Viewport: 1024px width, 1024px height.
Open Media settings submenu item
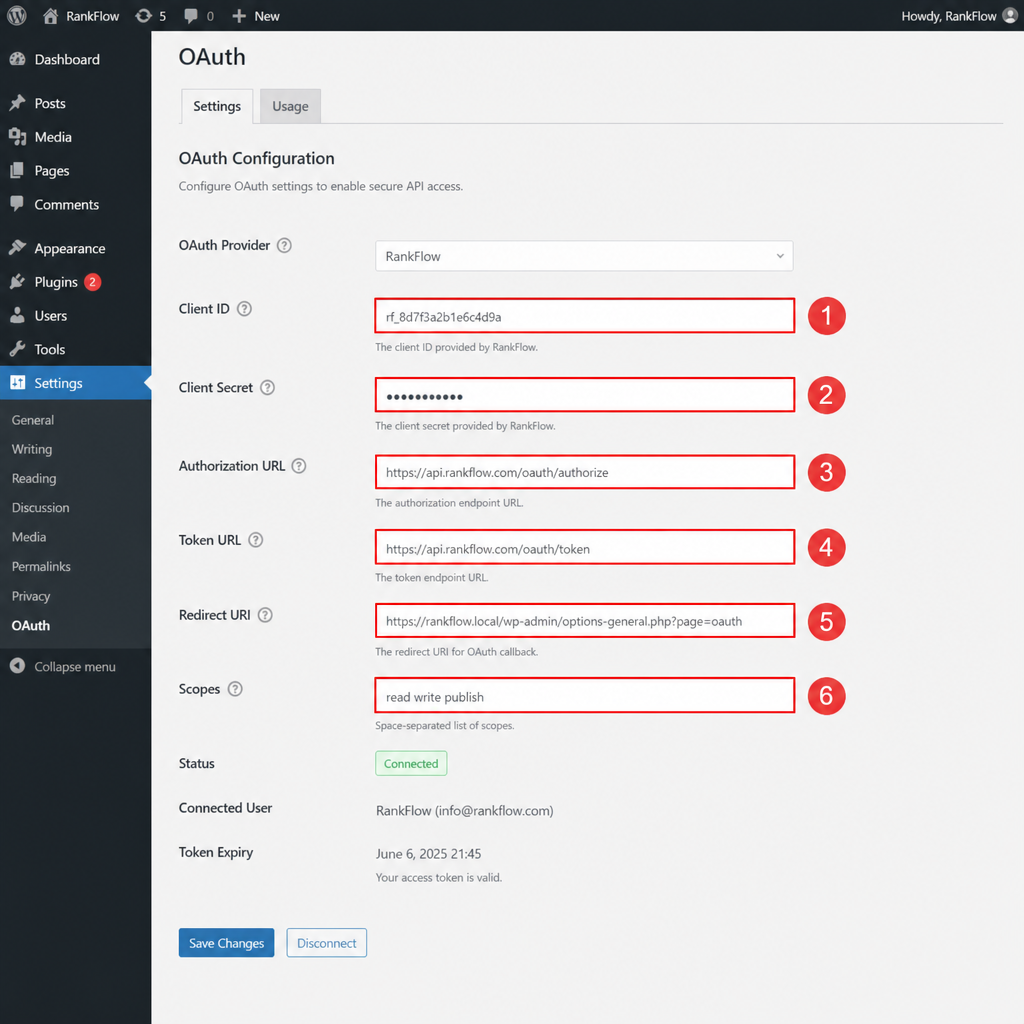coord(29,537)
